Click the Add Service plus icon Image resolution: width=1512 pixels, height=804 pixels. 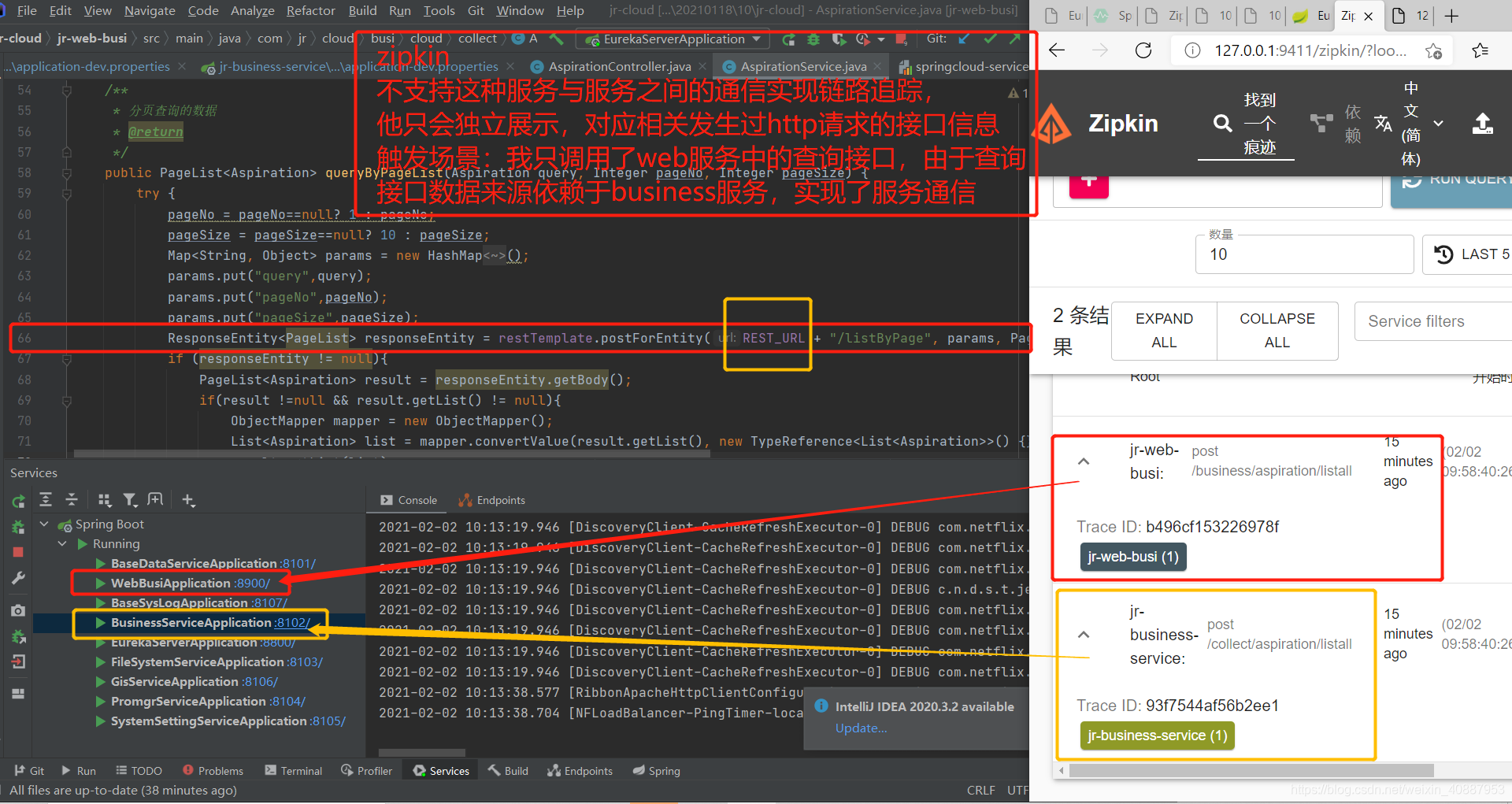tap(187, 499)
